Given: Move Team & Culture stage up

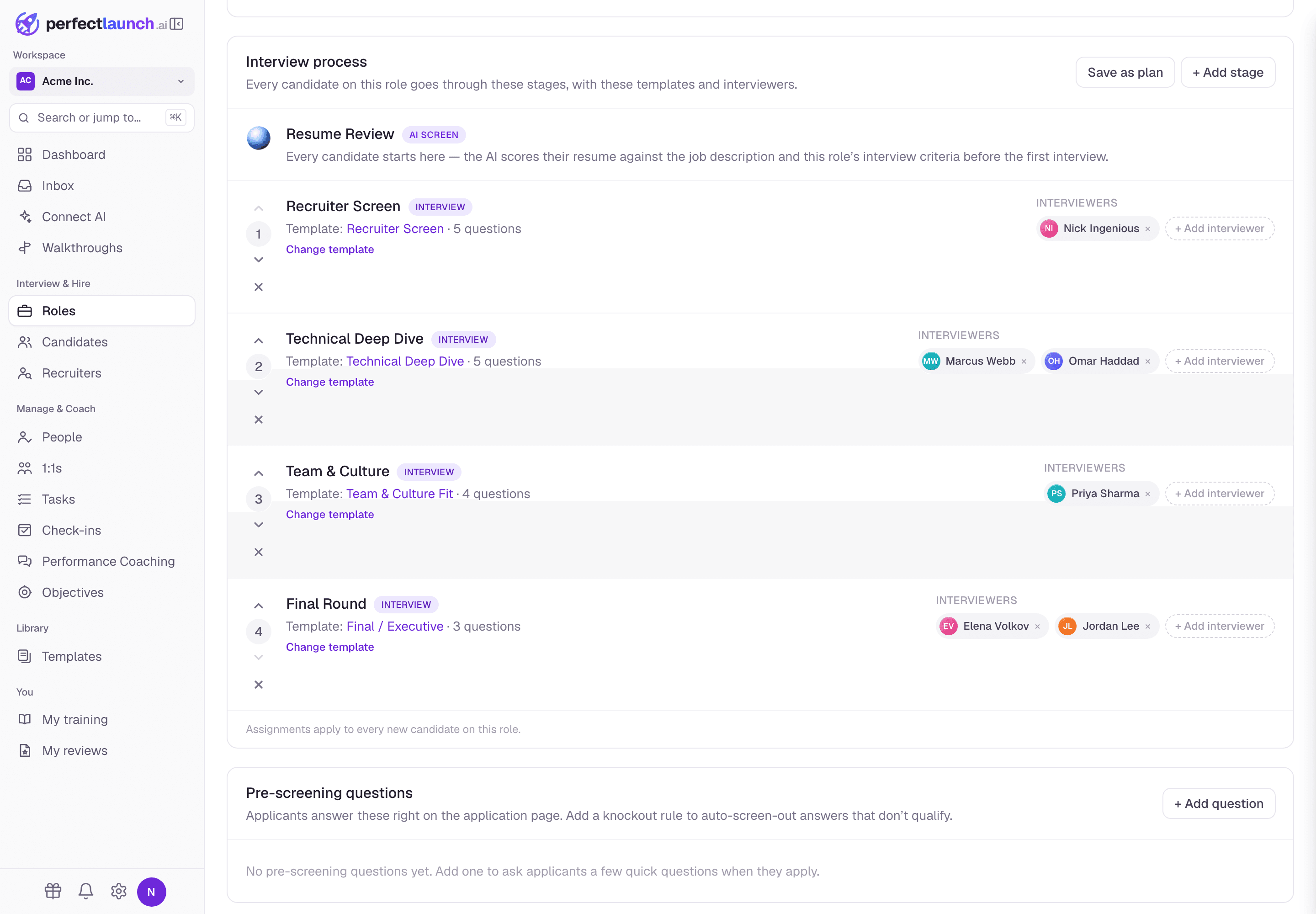Looking at the screenshot, I should coord(259,473).
